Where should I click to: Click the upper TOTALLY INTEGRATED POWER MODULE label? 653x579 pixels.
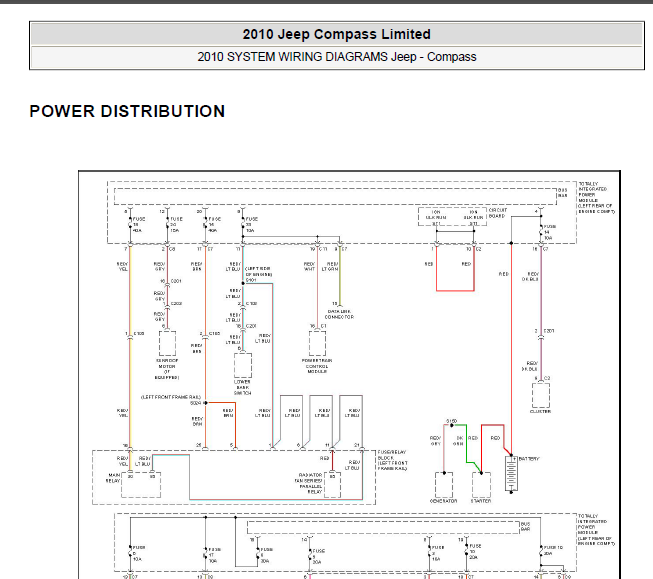(596, 197)
